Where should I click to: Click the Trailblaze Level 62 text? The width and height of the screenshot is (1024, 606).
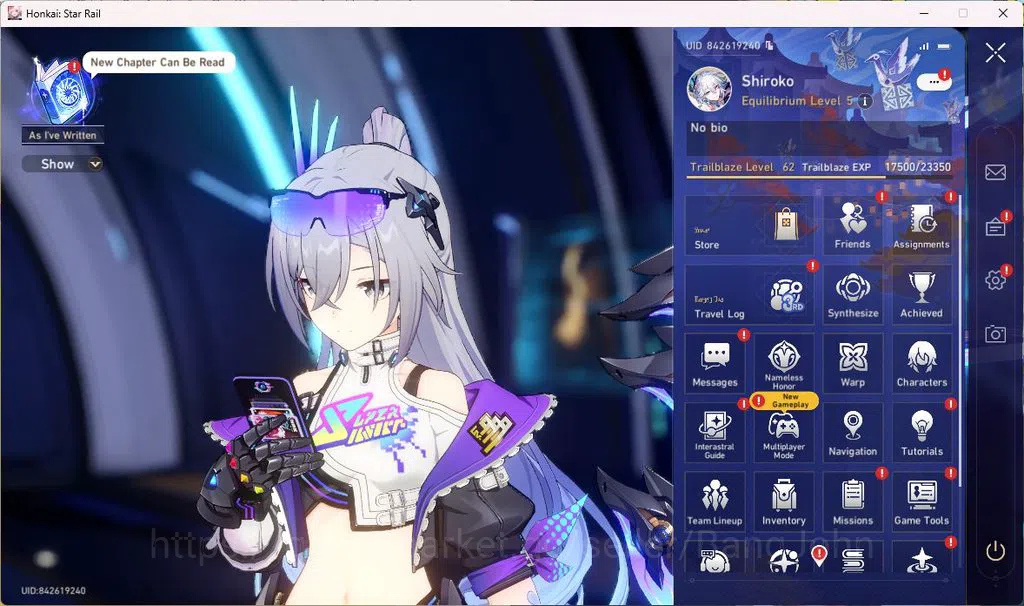[x=743, y=167]
